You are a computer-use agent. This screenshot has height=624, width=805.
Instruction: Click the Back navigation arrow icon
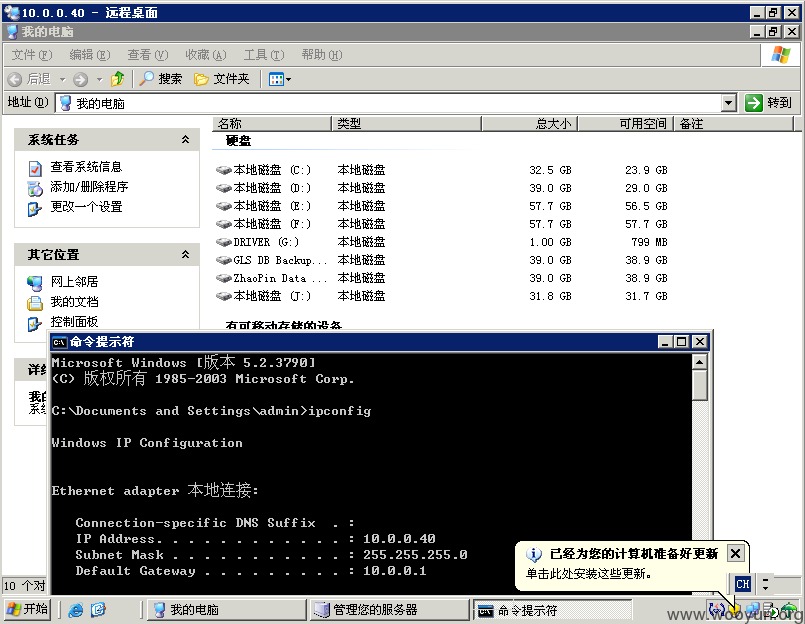coord(15,79)
